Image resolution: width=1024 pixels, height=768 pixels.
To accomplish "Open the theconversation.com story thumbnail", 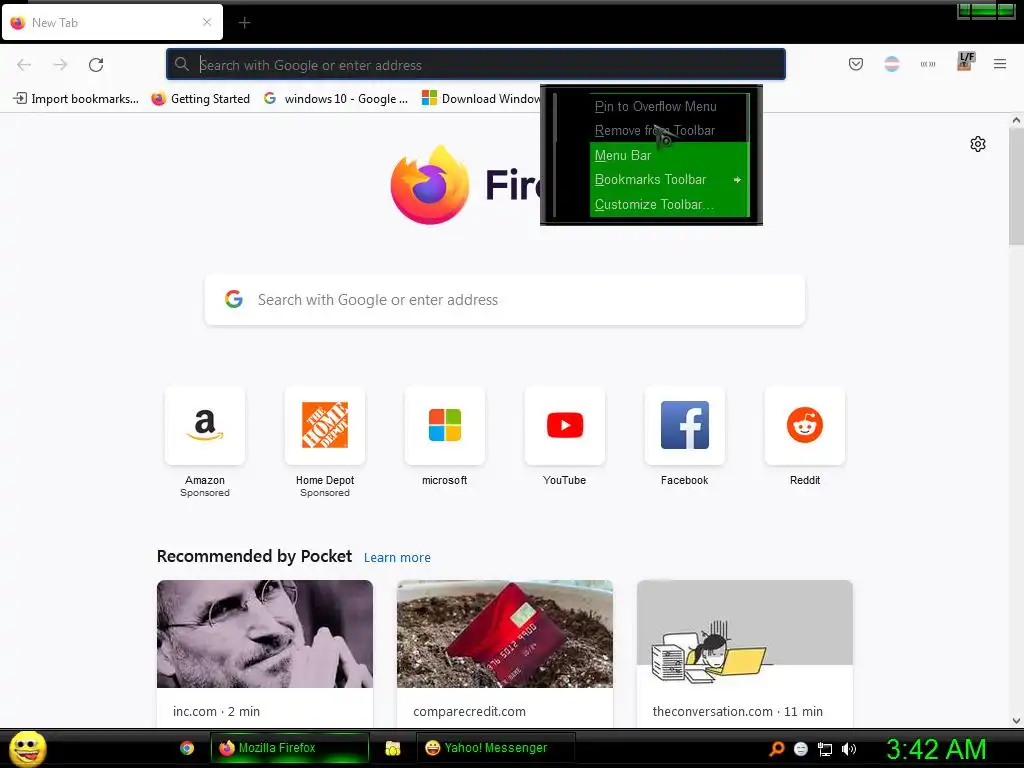I will pyautogui.click(x=744, y=633).
